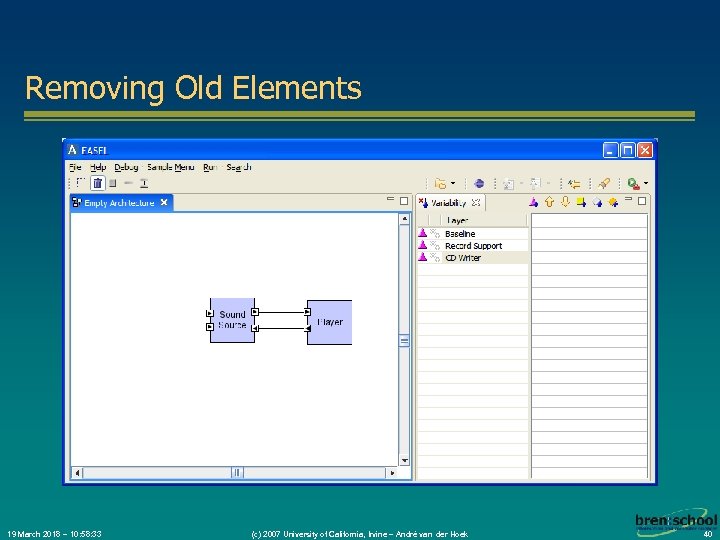Click vertical scrollbar down arrow in editor

click(404, 460)
